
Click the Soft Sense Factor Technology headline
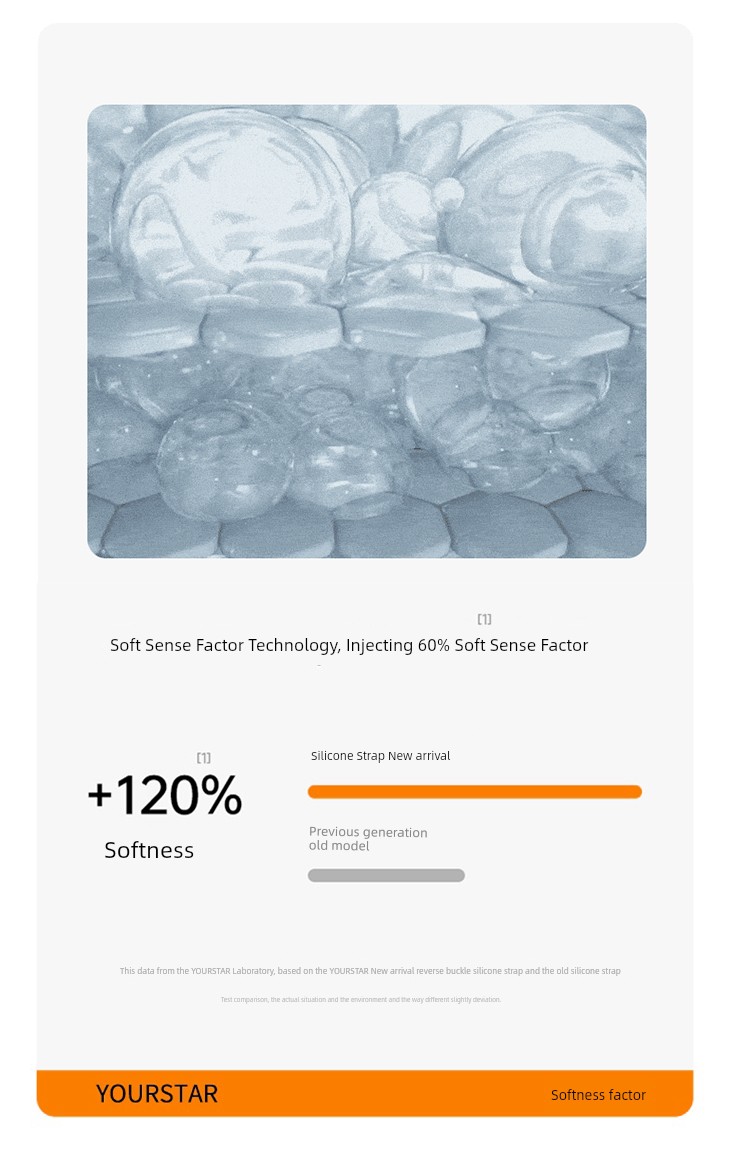pos(349,645)
